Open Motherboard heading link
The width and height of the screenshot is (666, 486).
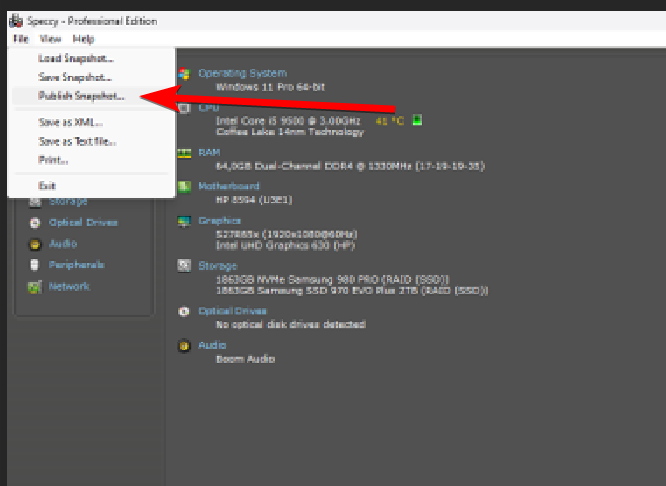pyautogui.click(x=229, y=186)
